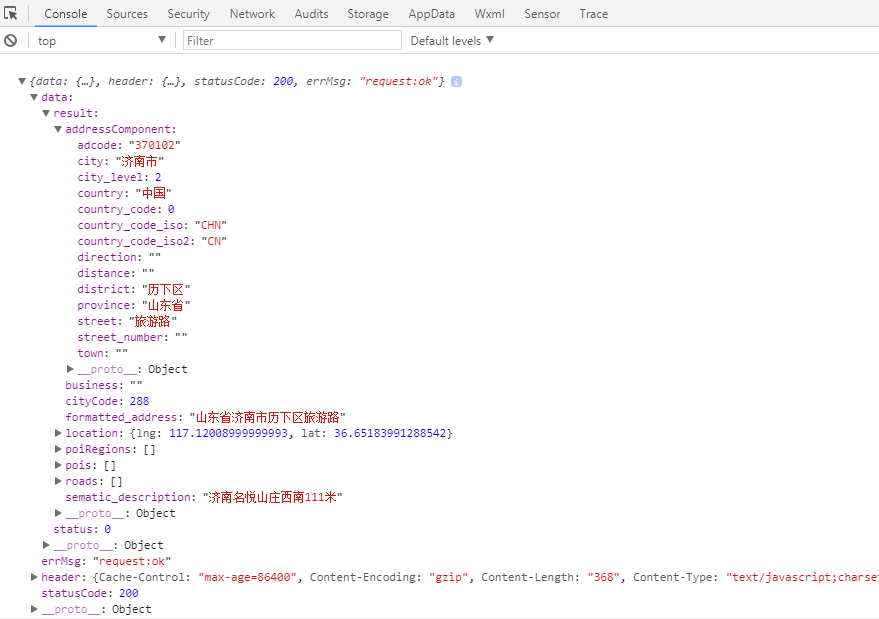Expand the roads array
Image resolution: width=879 pixels, height=619 pixels.
coord(58,481)
